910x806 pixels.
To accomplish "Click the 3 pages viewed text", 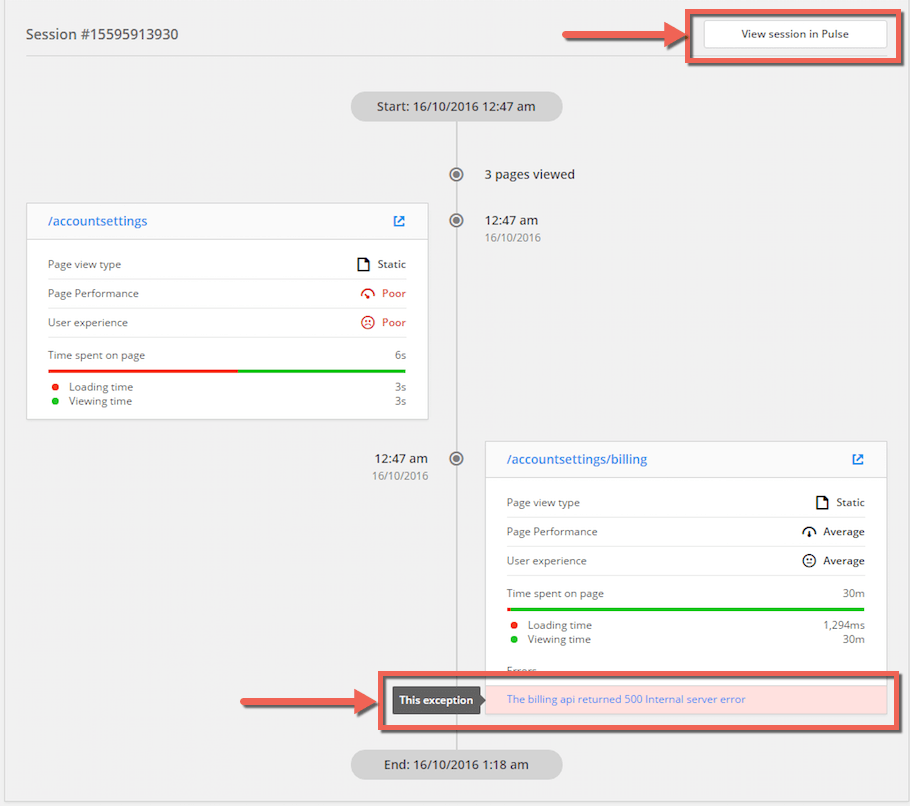I will [x=529, y=174].
